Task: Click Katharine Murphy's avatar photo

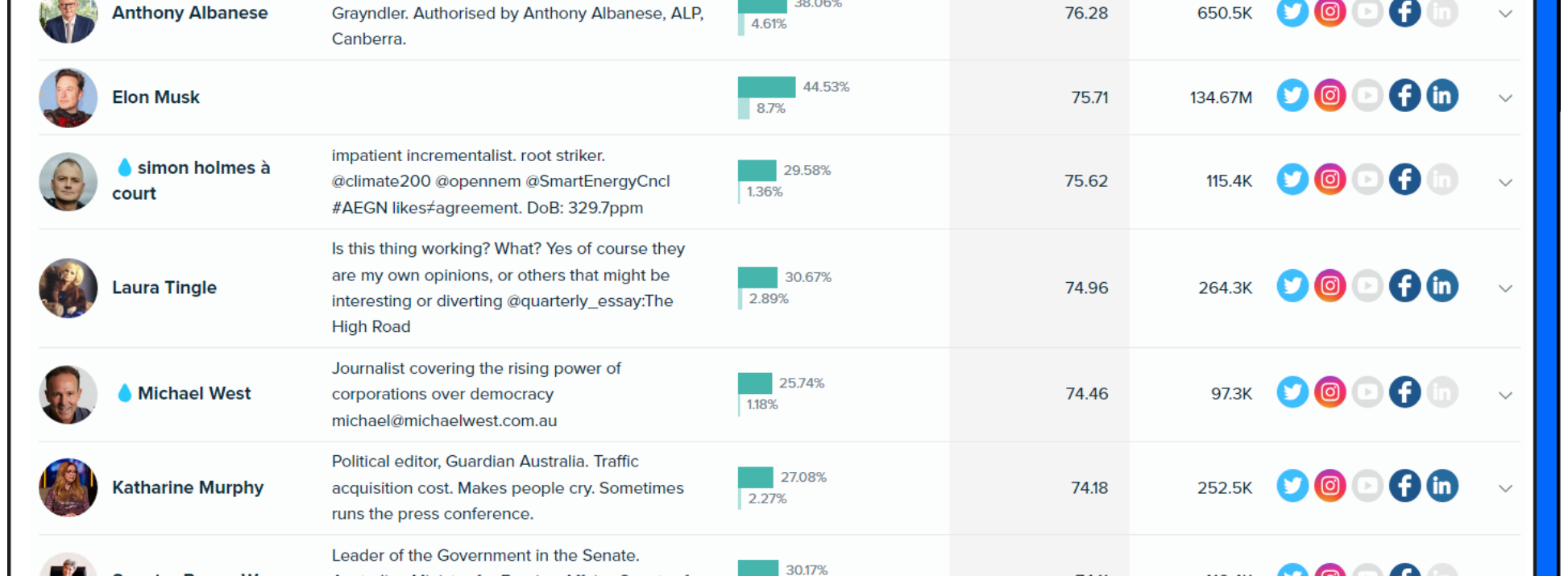Action: 68,487
